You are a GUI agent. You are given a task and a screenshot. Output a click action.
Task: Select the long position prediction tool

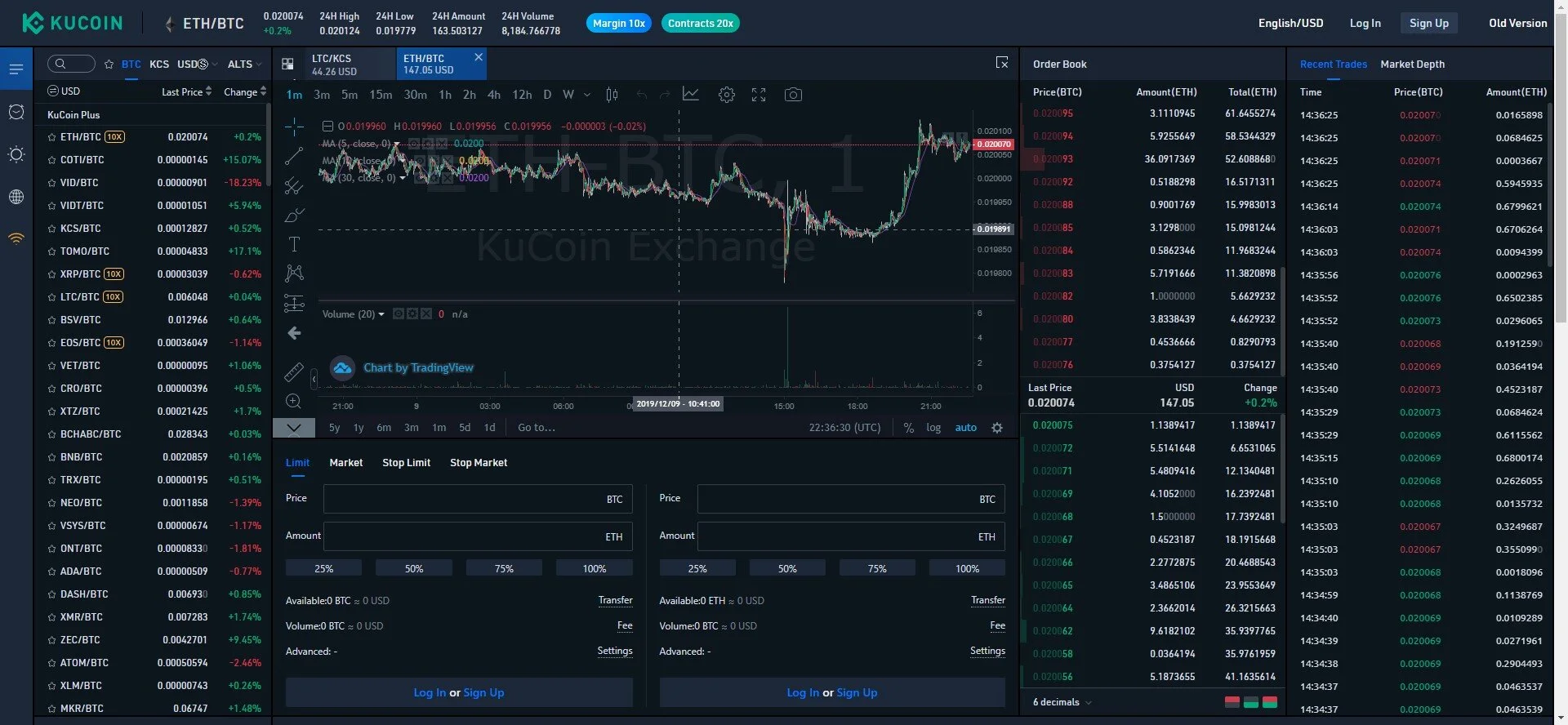coord(294,303)
